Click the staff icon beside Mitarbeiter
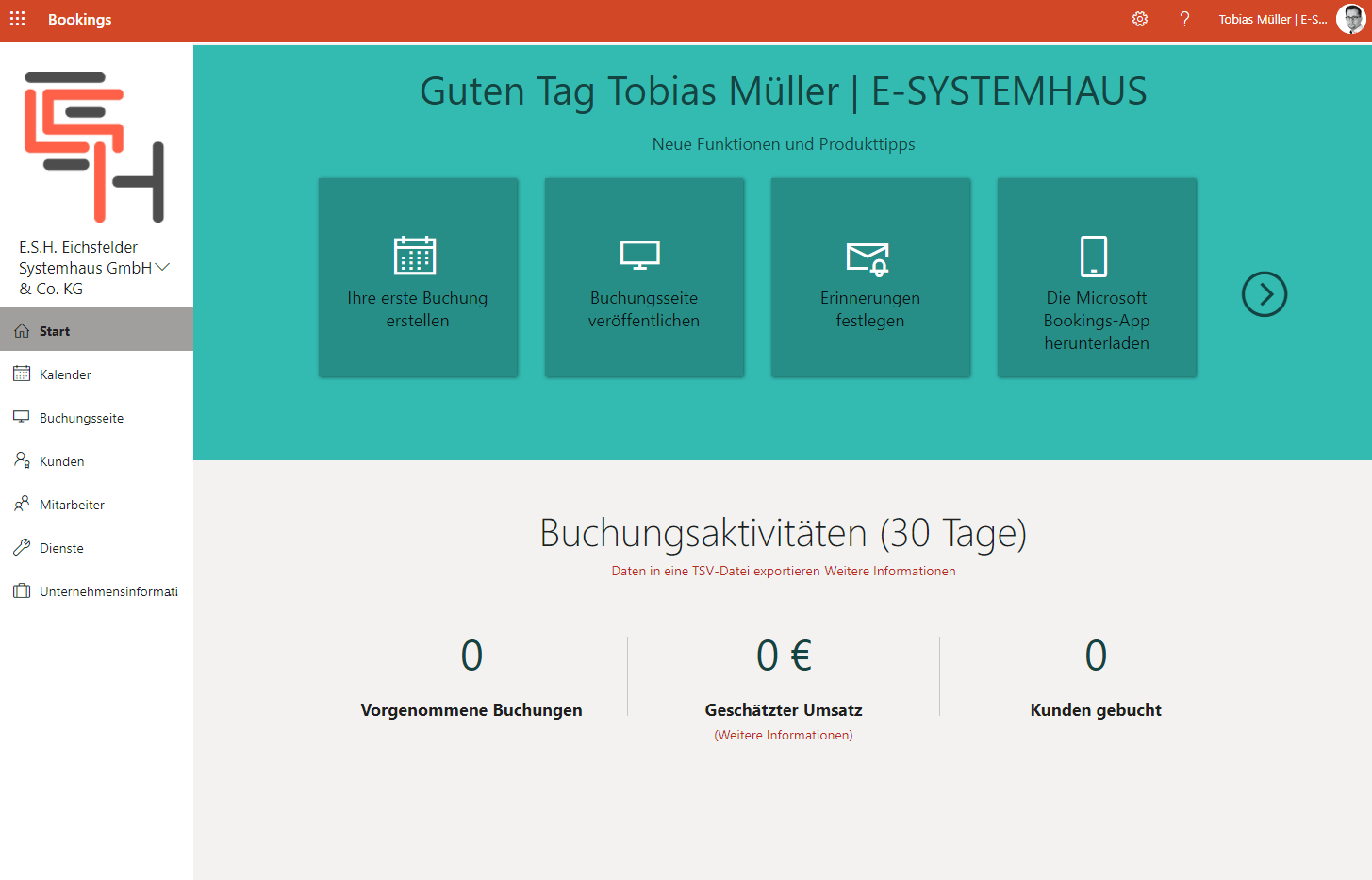 click(22, 504)
